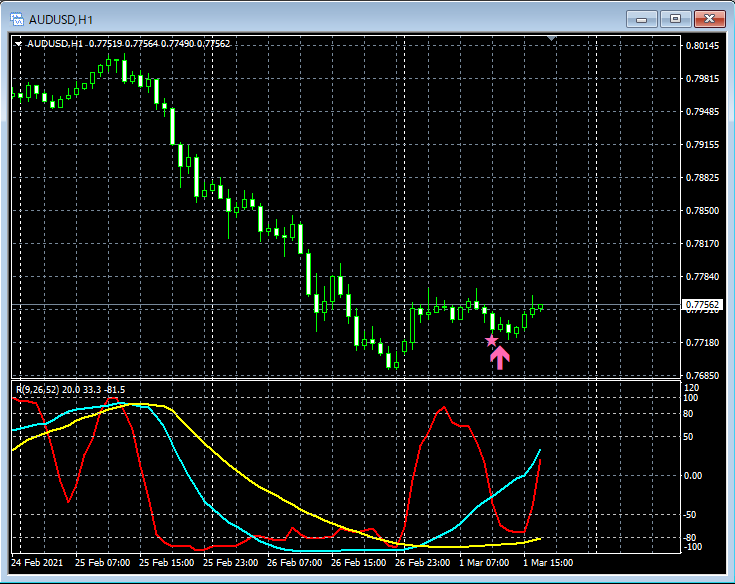This screenshot has width=735, height=584.
Task: Click the gray chart shift triangle marker
Action: (550, 39)
